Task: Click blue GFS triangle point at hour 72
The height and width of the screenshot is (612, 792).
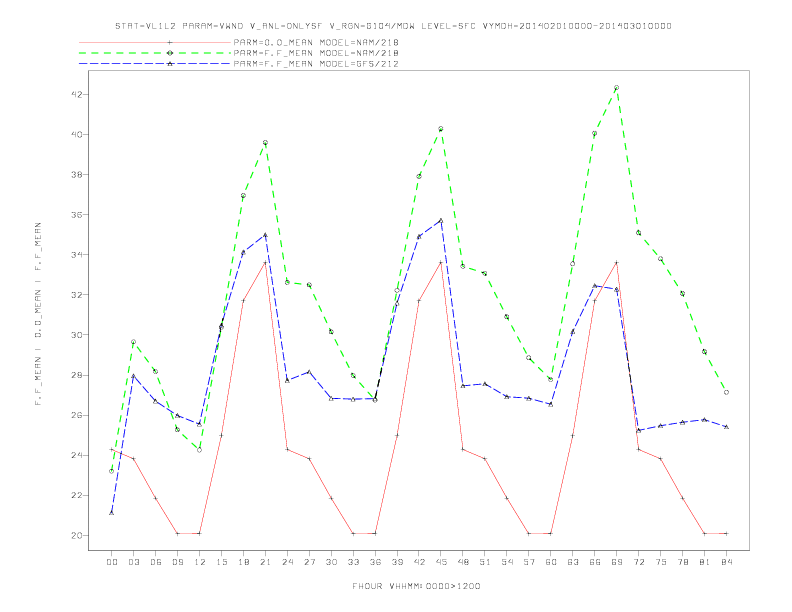Action: coord(638,430)
